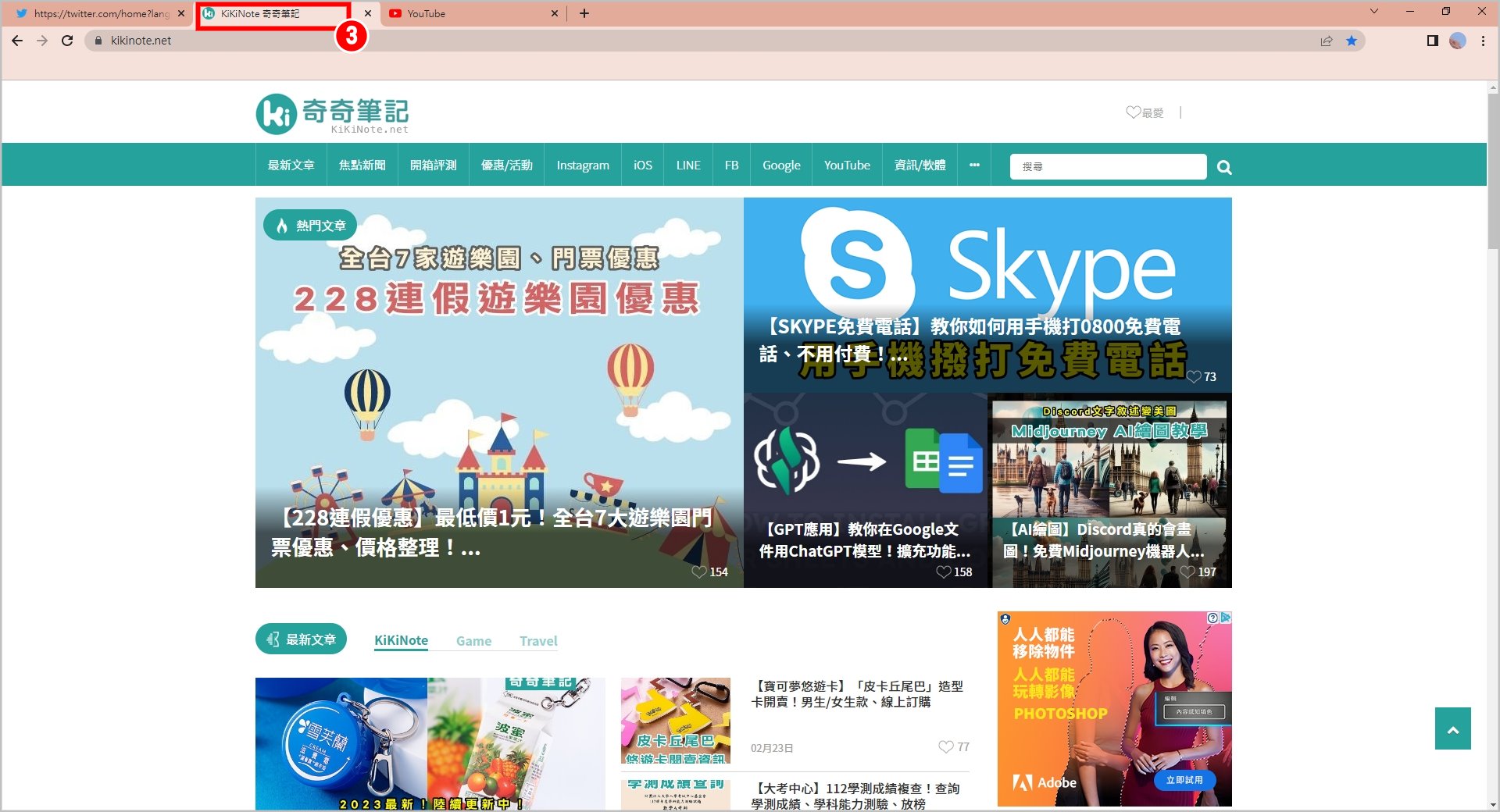Expand the tab search dropdown arrow

[1374, 11]
